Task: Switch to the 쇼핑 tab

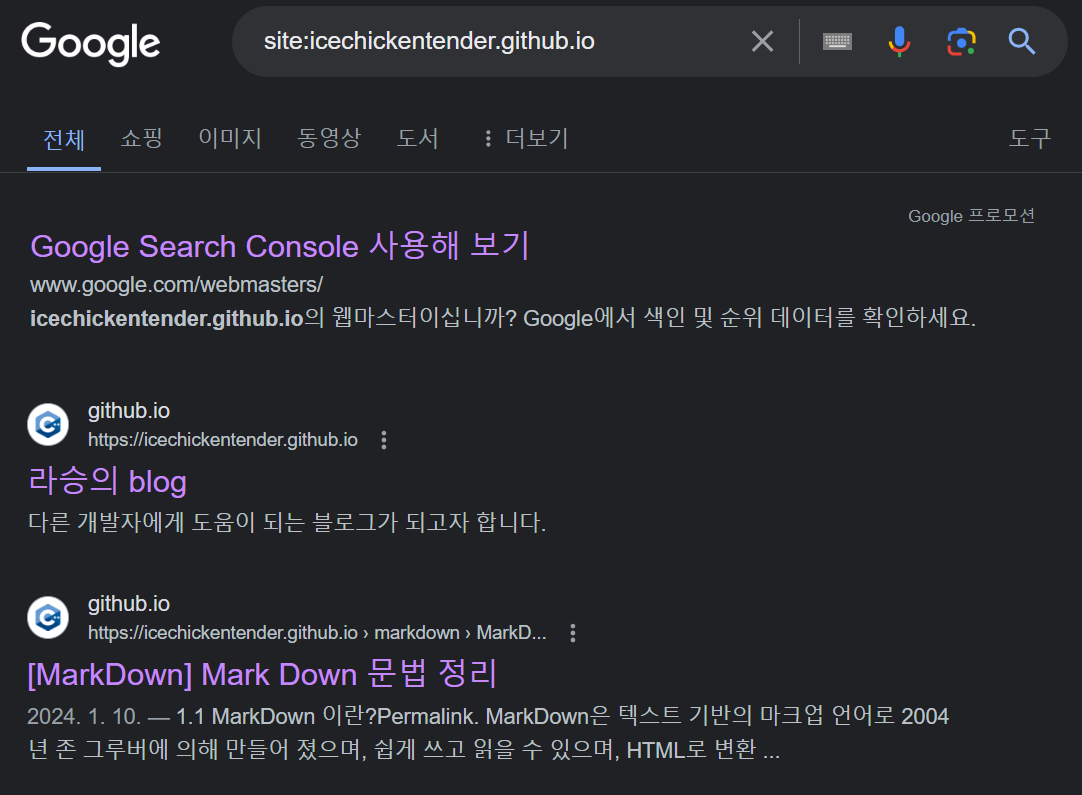Action: (141, 138)
